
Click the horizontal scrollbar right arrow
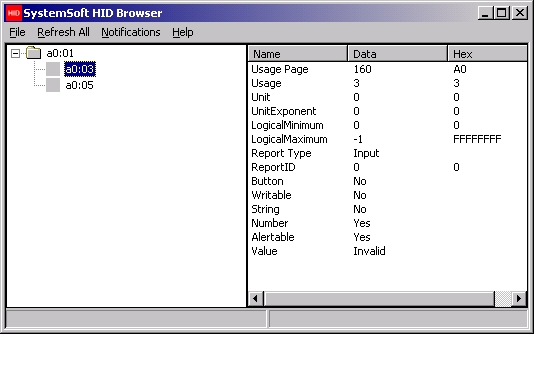tap(519, 299)
